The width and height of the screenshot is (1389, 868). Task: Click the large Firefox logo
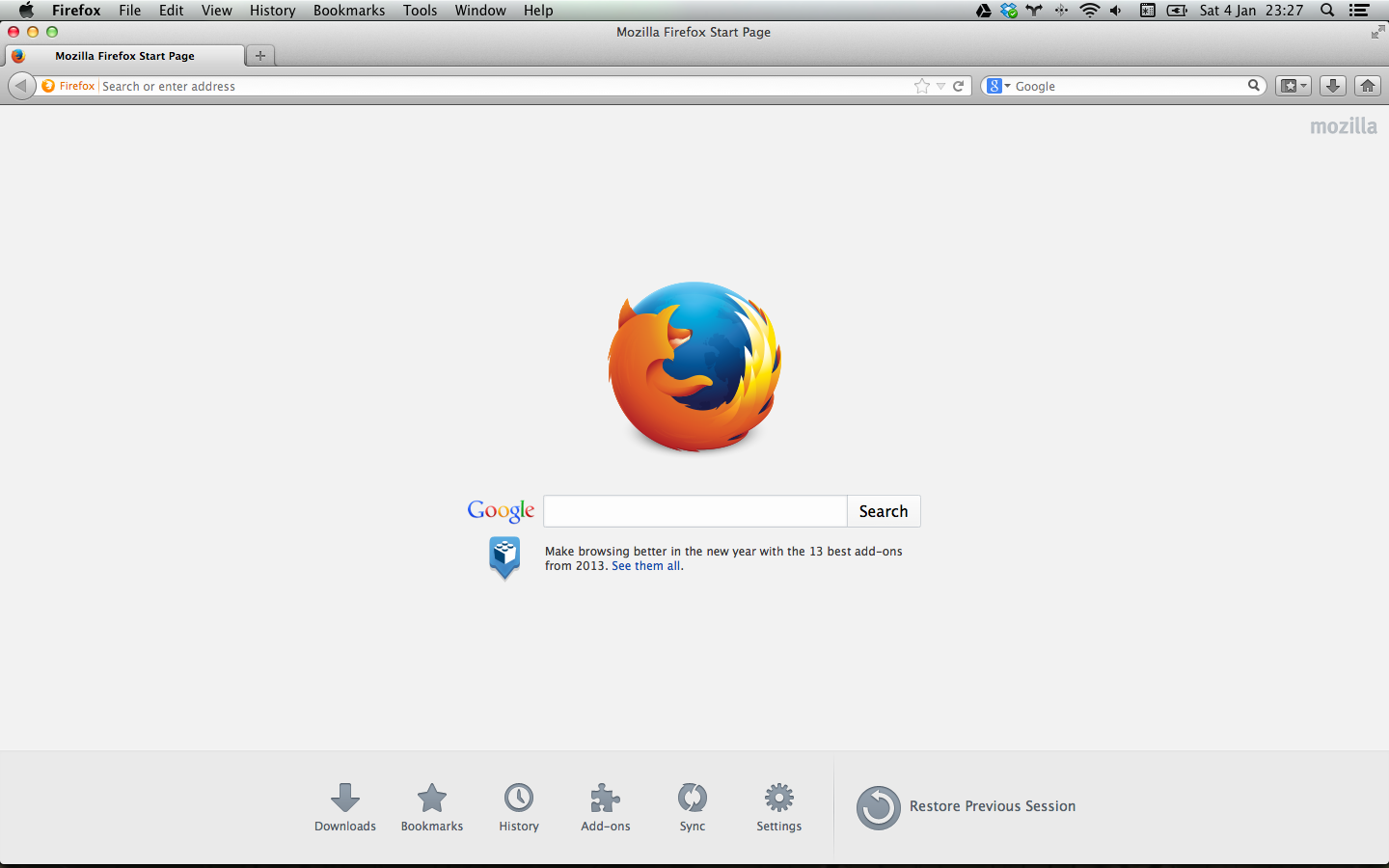pos(694,366)
